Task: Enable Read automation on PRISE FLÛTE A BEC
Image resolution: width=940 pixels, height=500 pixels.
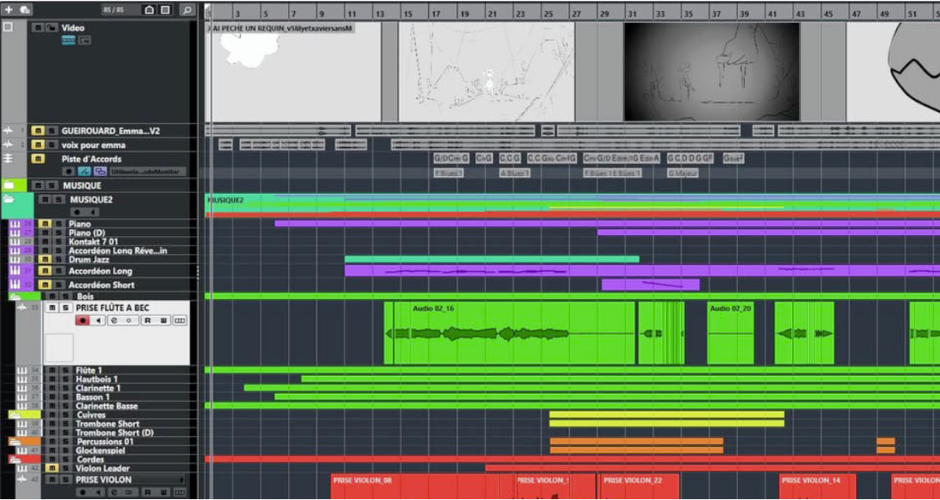Action: [x=146, y=320]
